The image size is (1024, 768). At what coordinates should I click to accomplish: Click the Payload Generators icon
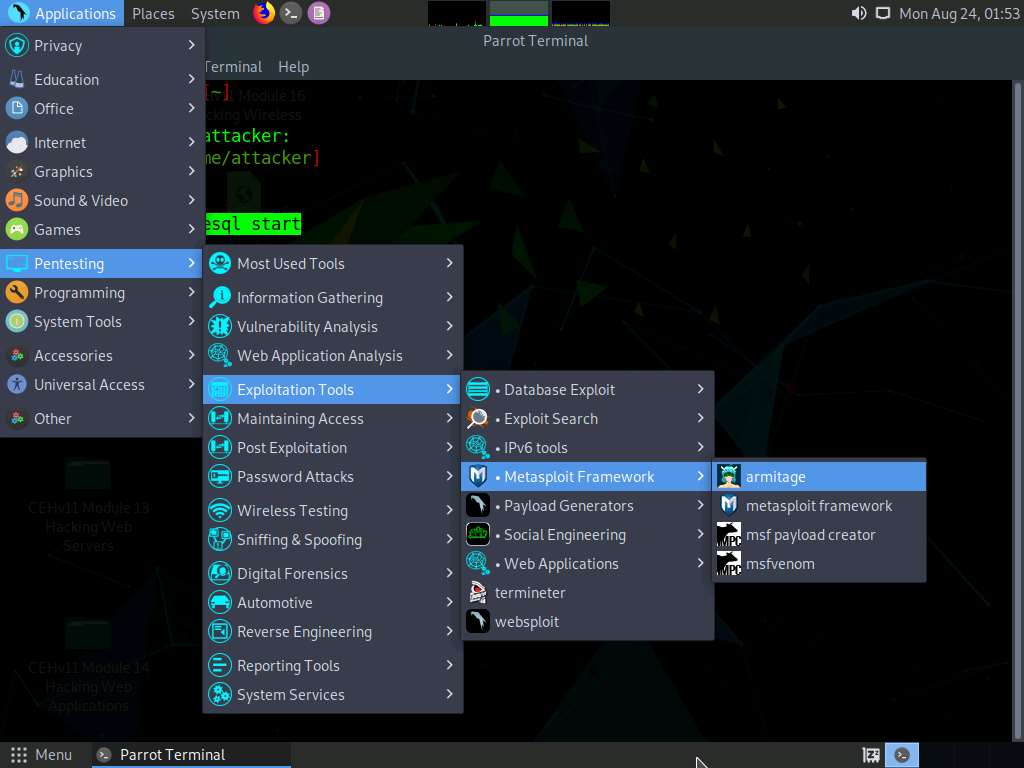tap(478, 505)
